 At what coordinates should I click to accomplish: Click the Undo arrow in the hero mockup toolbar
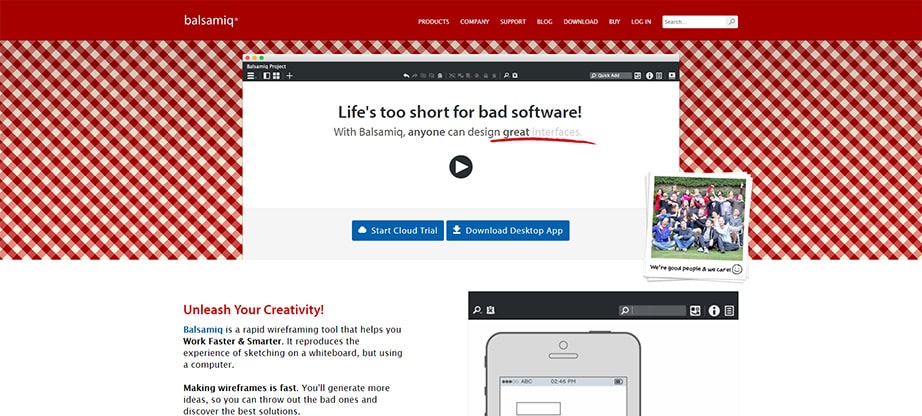tap(406, 76)
